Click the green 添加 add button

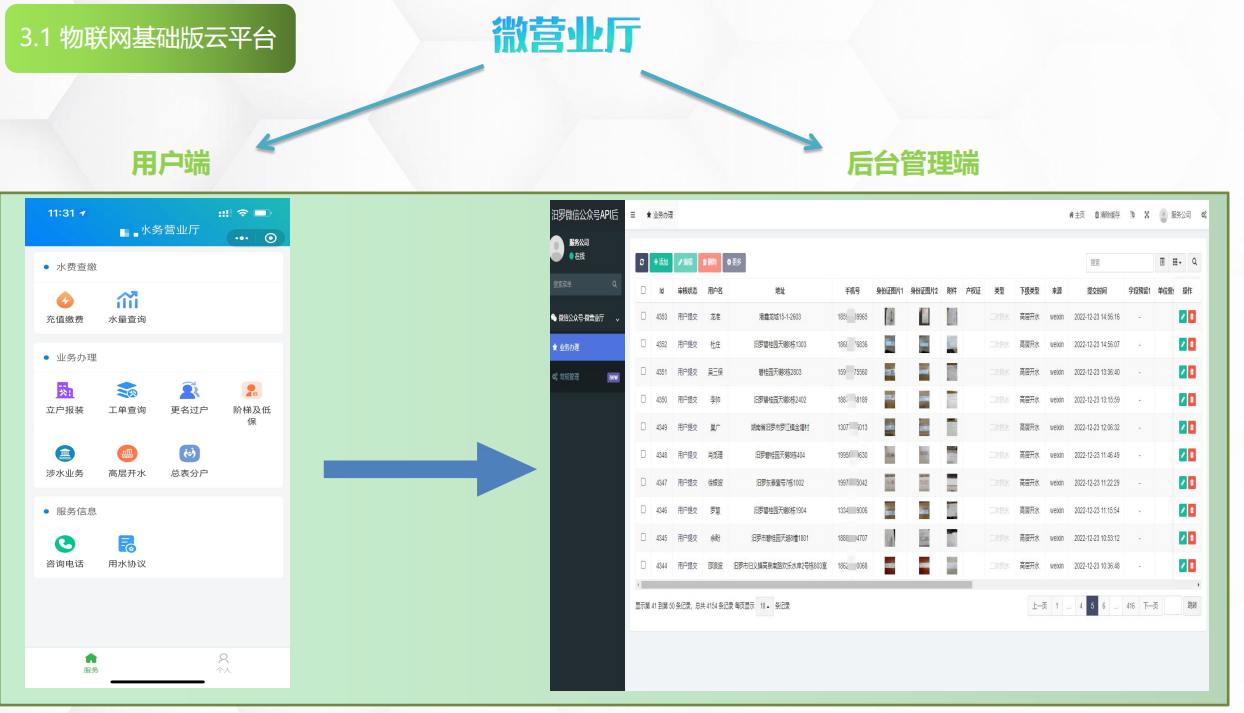(661, 262)
